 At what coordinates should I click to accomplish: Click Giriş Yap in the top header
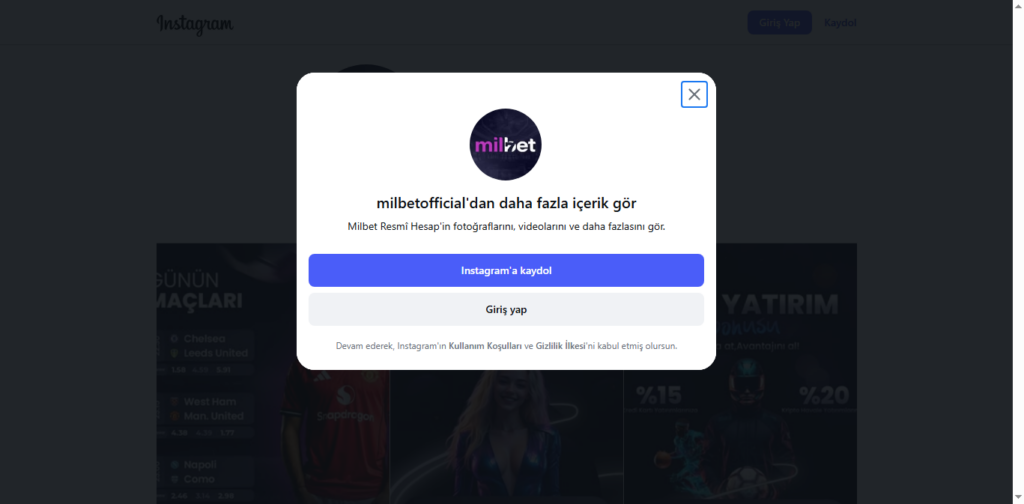click(x=780, y=23)
